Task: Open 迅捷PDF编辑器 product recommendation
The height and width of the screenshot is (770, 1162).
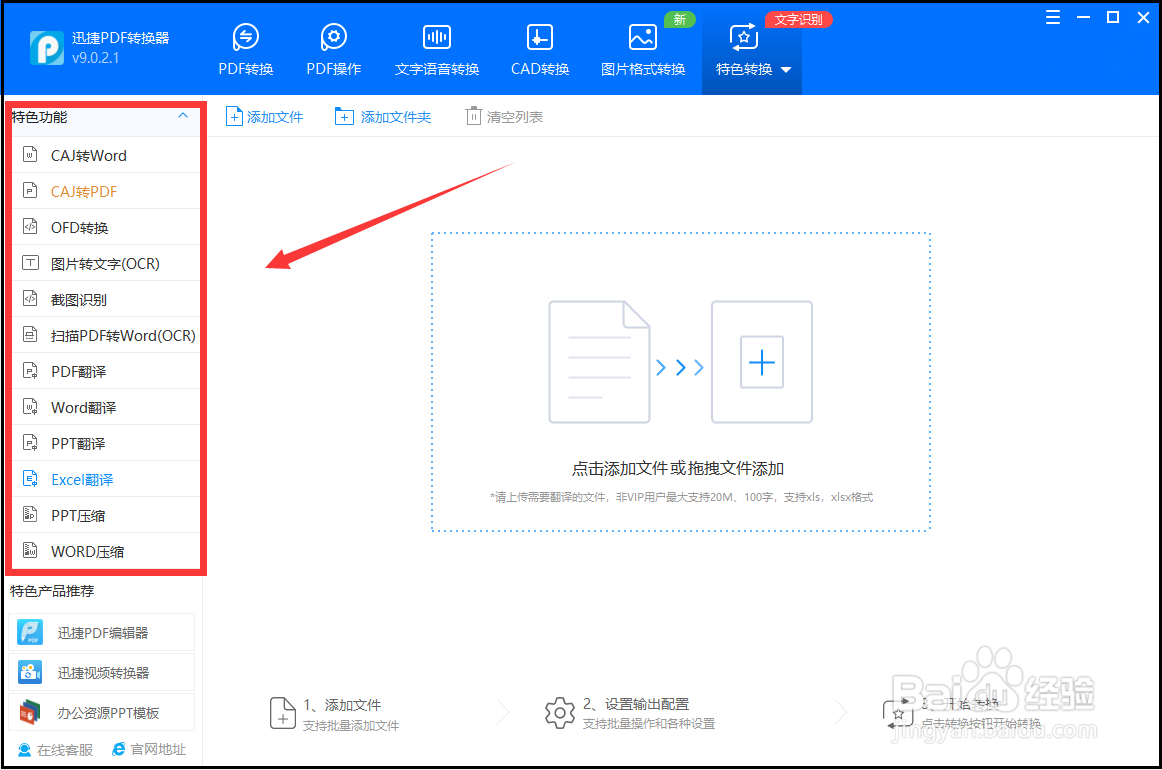Action: tap(102, 632)
